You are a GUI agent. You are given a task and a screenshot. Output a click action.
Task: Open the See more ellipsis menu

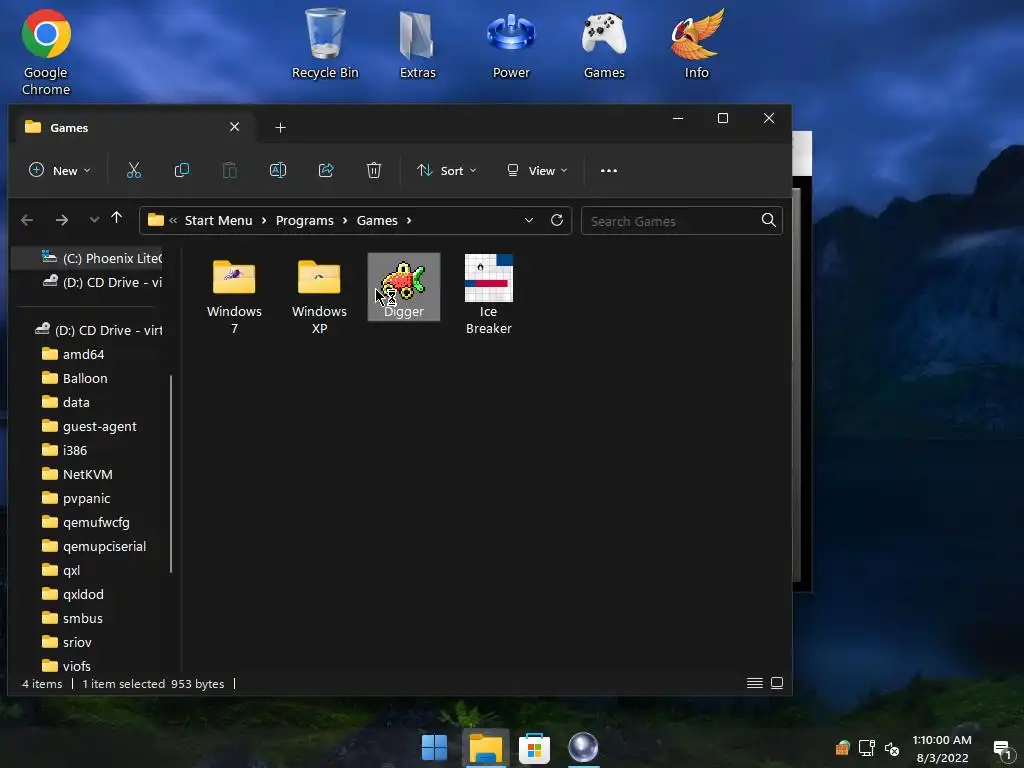(609, 170)
